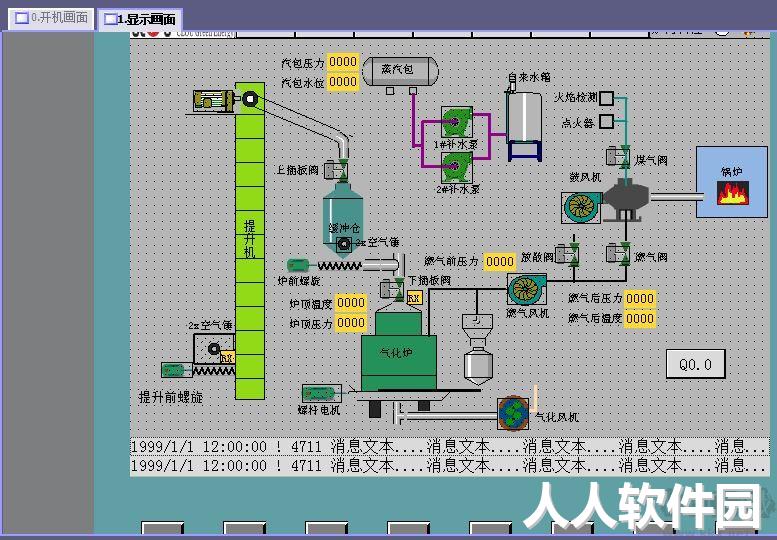Select the 炉顶温度 value field

(x=351, y=303)
